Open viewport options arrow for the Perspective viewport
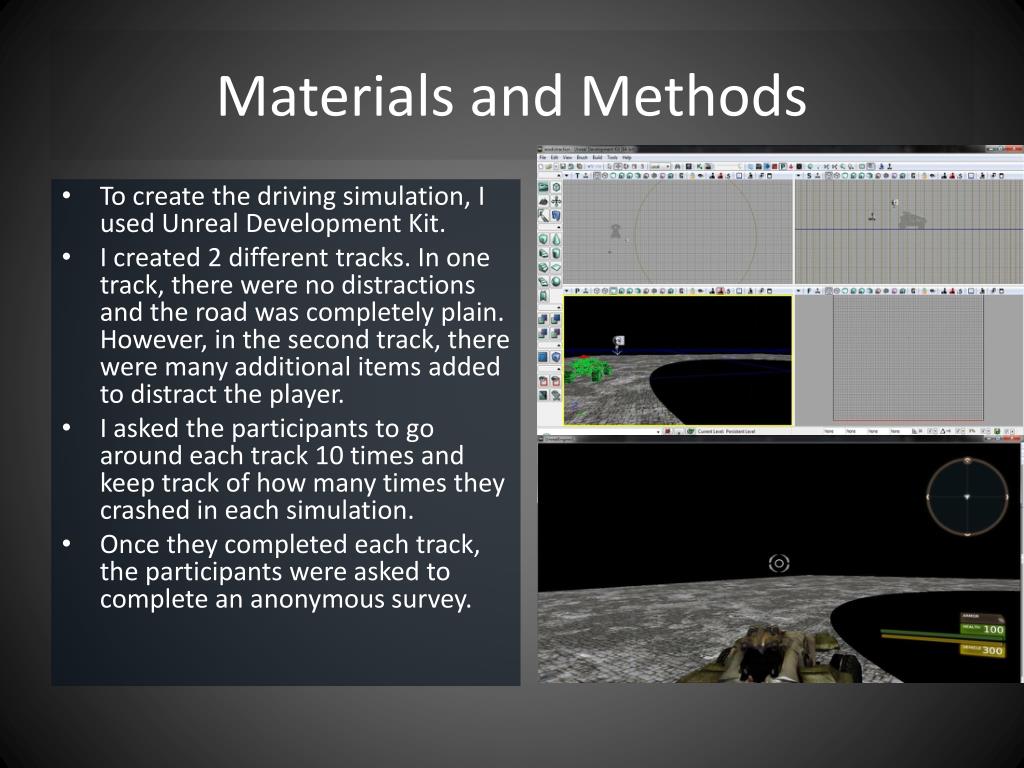The height and width of the screenshot is (768, 1024). click(x=566, y=291)
